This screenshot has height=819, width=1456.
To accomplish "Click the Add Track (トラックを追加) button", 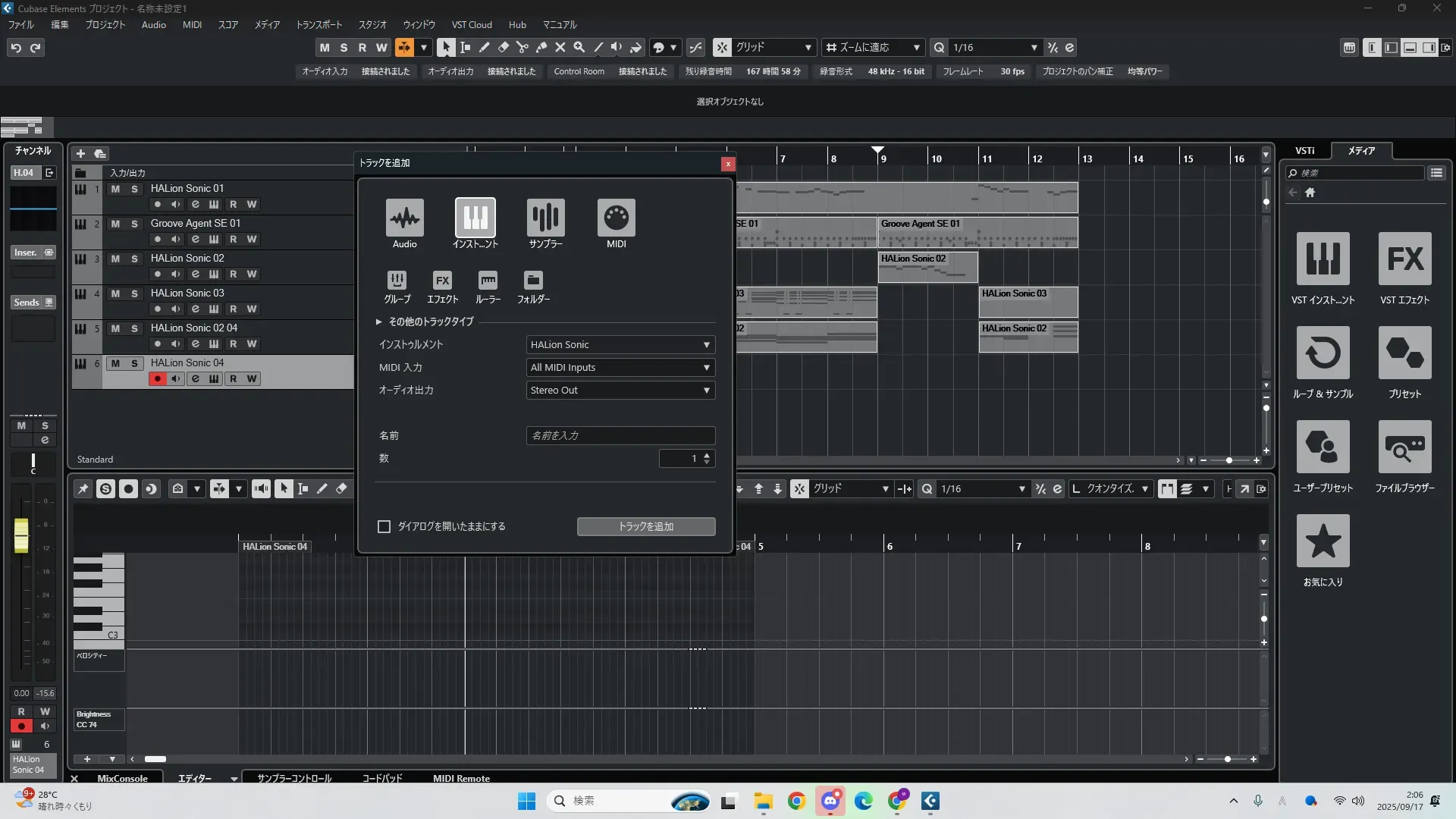I will pyautogui.click(x=645, y=526).
